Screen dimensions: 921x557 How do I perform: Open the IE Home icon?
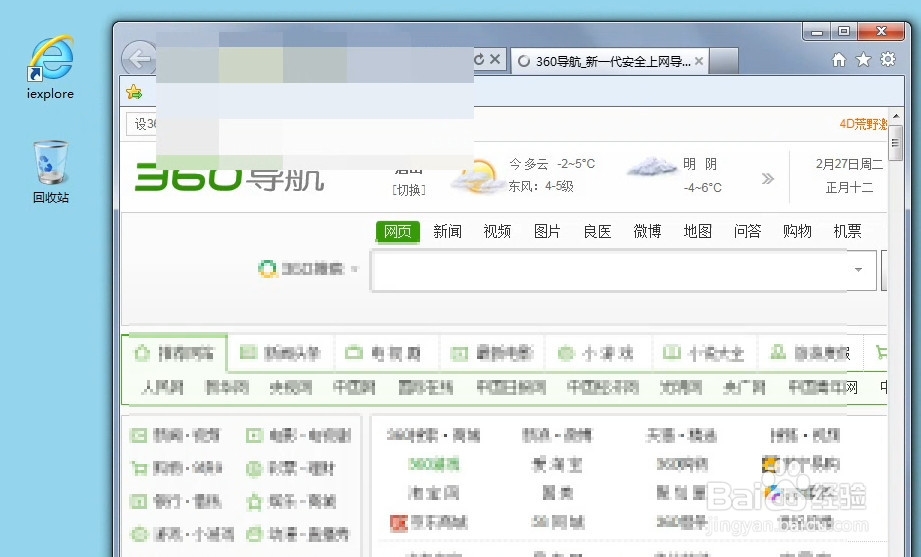coord(839,59)
